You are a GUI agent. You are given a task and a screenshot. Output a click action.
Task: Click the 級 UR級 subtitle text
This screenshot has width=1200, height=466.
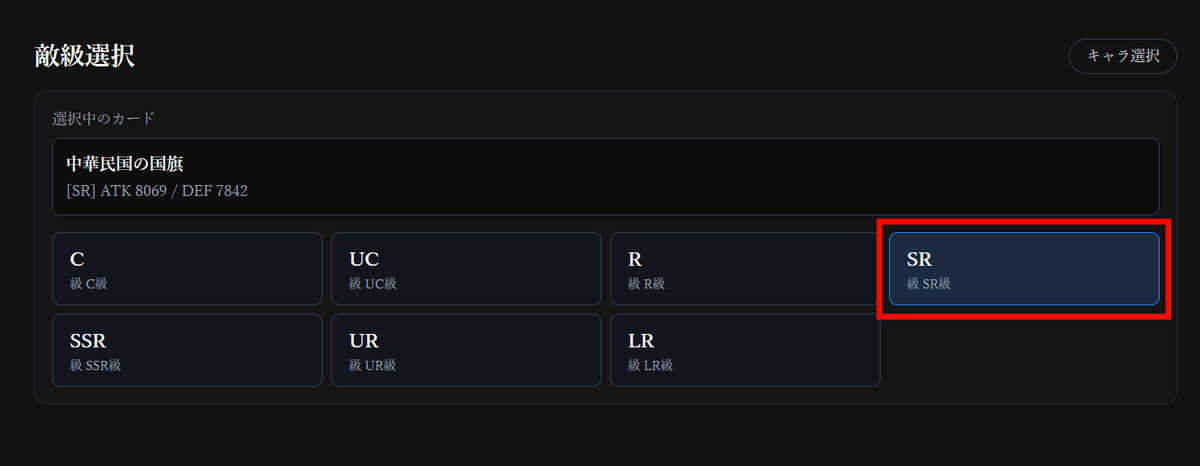(373, 365)
